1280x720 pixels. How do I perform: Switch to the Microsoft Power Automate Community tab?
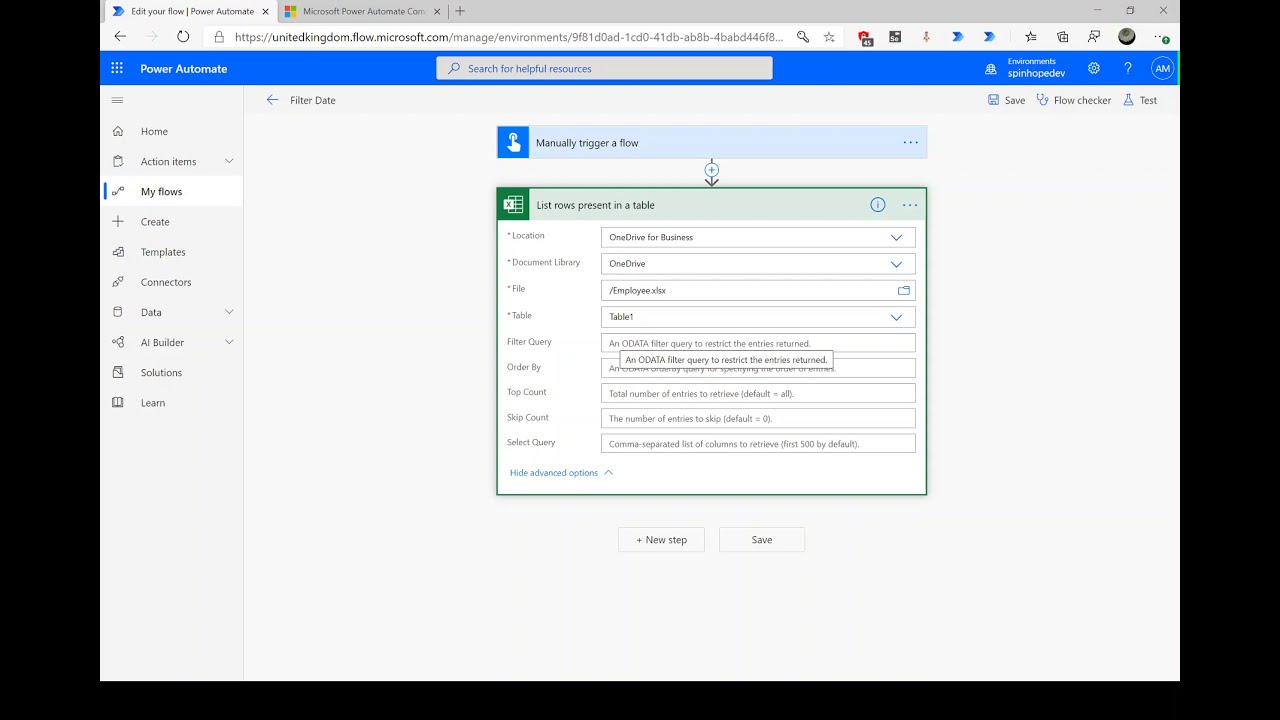[361, 11]
